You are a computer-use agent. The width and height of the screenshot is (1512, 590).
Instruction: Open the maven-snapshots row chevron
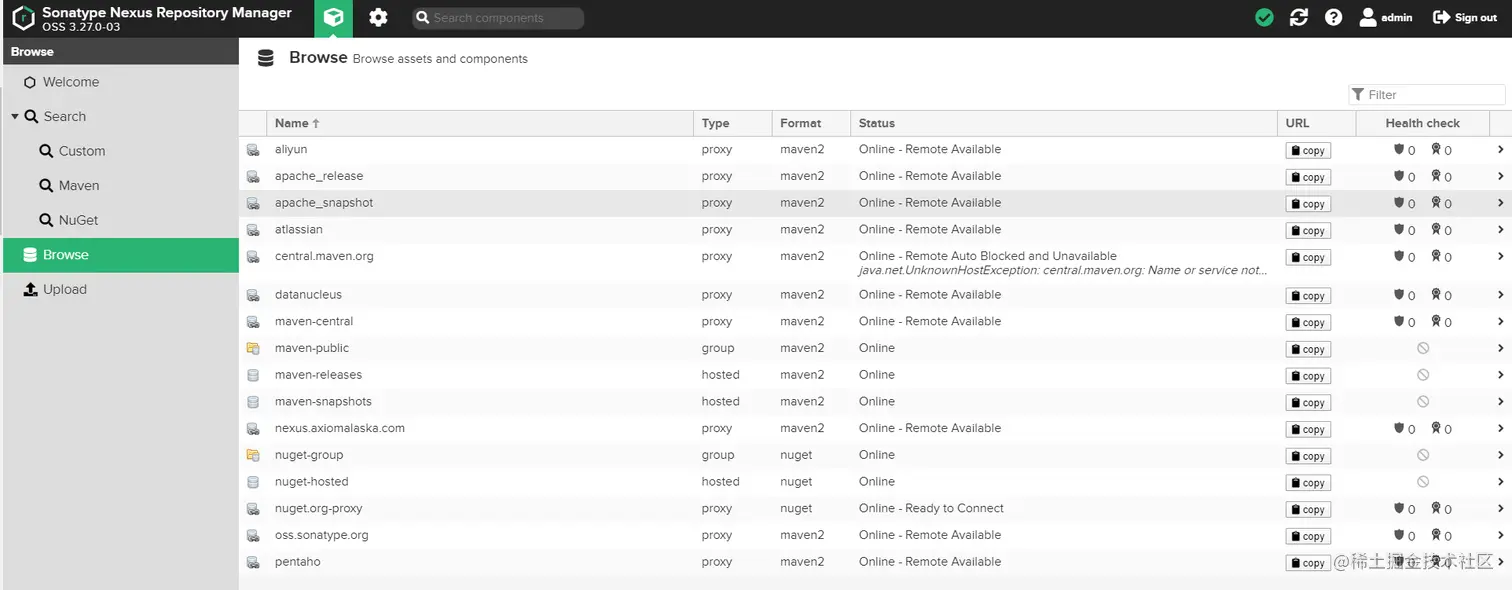tap(1500, 402)
